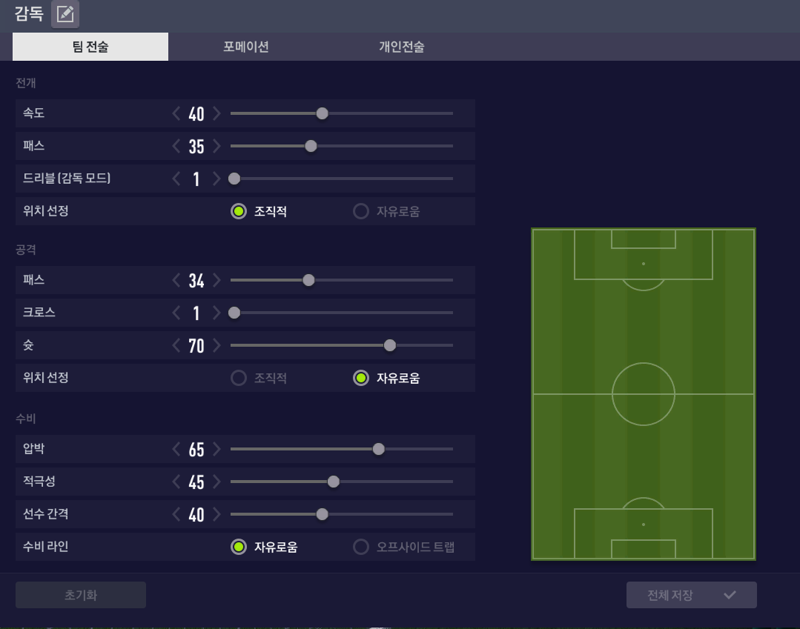Image resolution: width=800 pixels, height=629 pixels.
Task: Click the center circle on pitch preview
Action: click(643, 394)
